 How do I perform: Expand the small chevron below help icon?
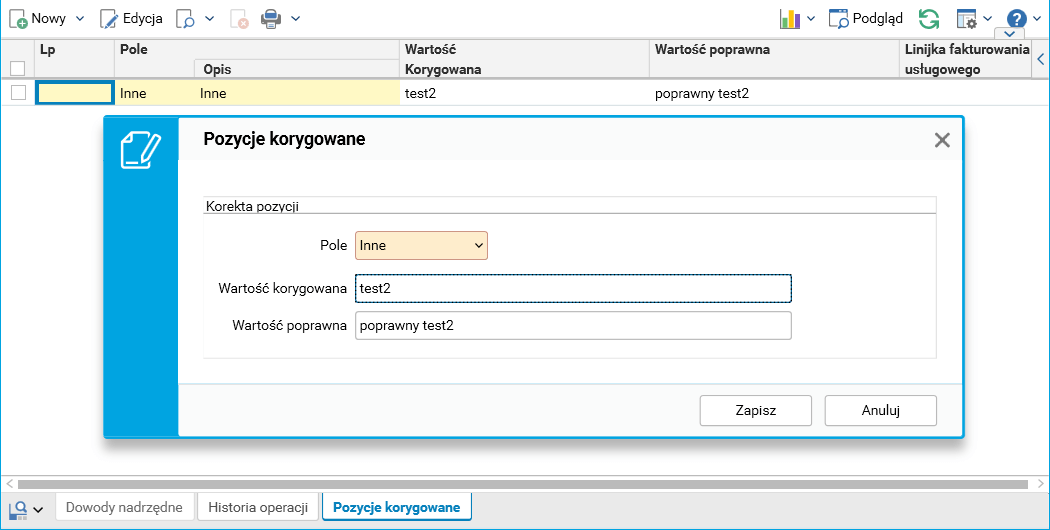pyautogui.click(x=1010, y=34)
